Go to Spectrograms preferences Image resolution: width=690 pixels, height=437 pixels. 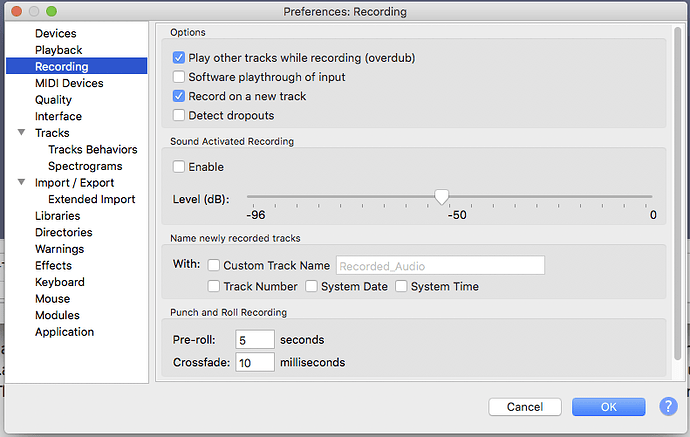85,166
